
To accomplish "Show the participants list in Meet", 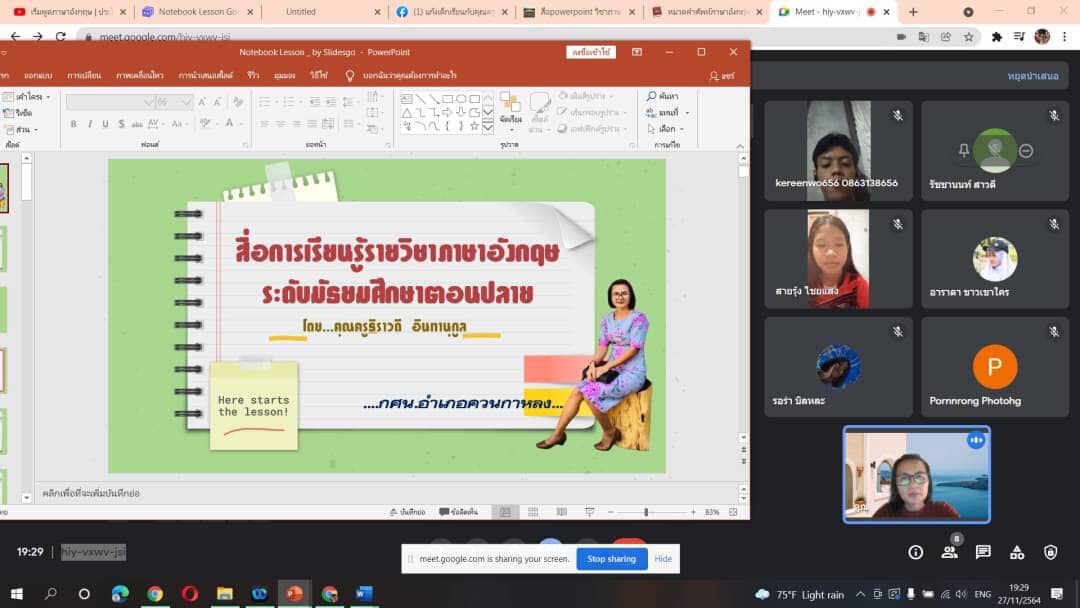I will (x=949, y=552).
